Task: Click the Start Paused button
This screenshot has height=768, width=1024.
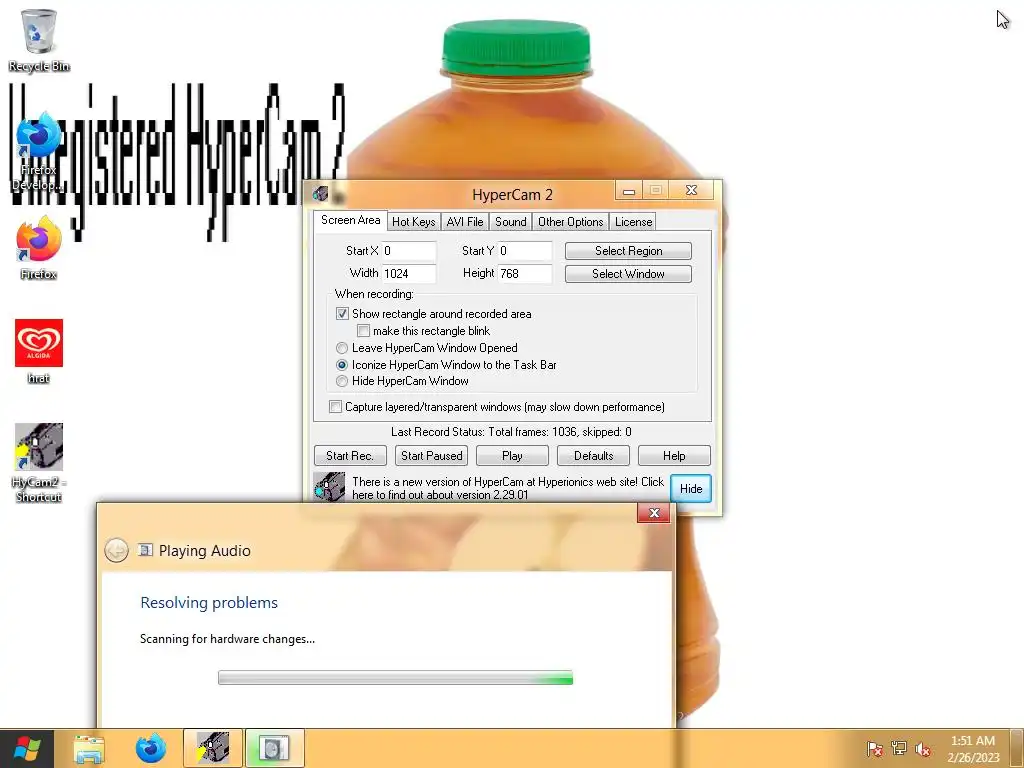Action: pos(432,456)
